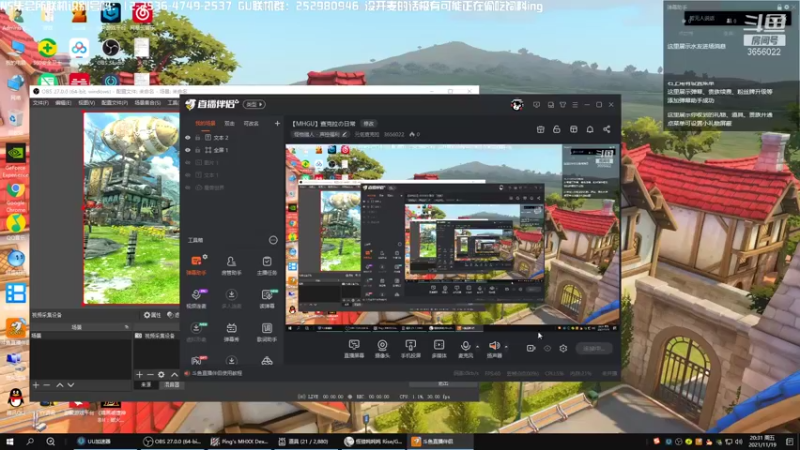Add a new scene with plus button

(36, 385)
